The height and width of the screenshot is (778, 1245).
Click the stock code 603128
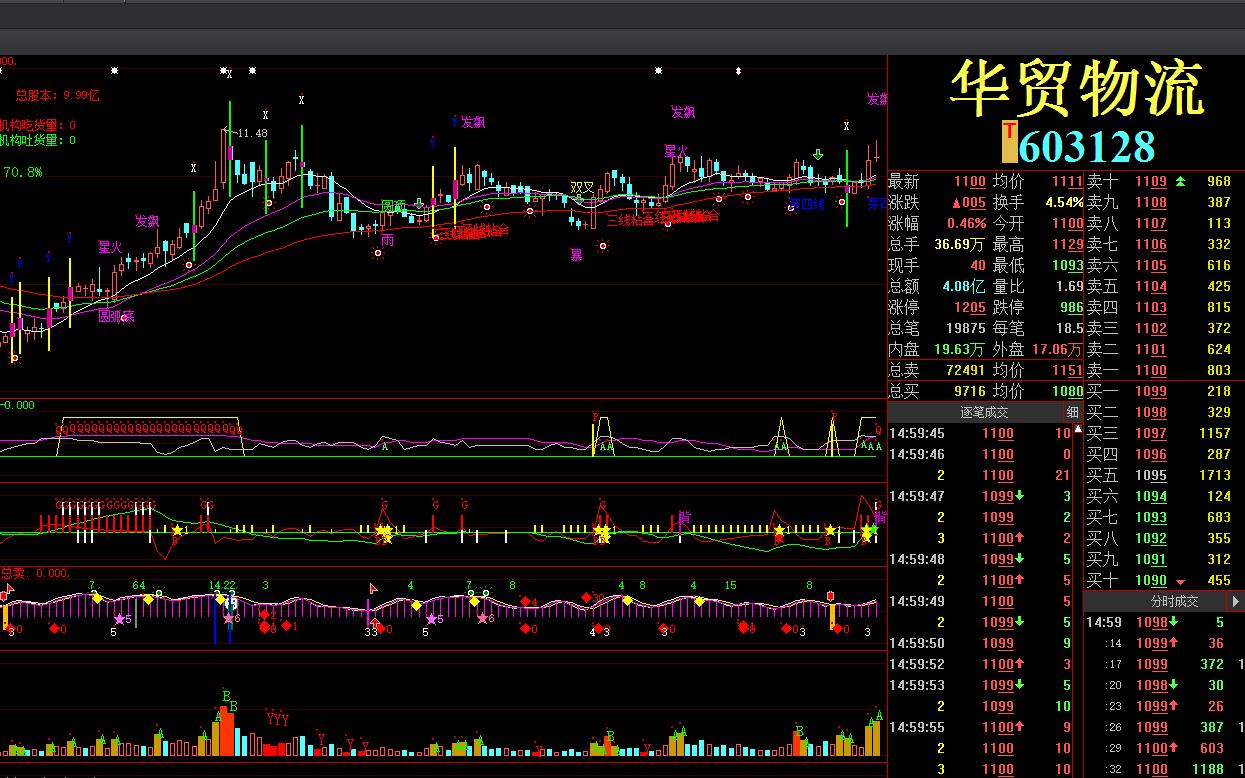click(1087, 146)
